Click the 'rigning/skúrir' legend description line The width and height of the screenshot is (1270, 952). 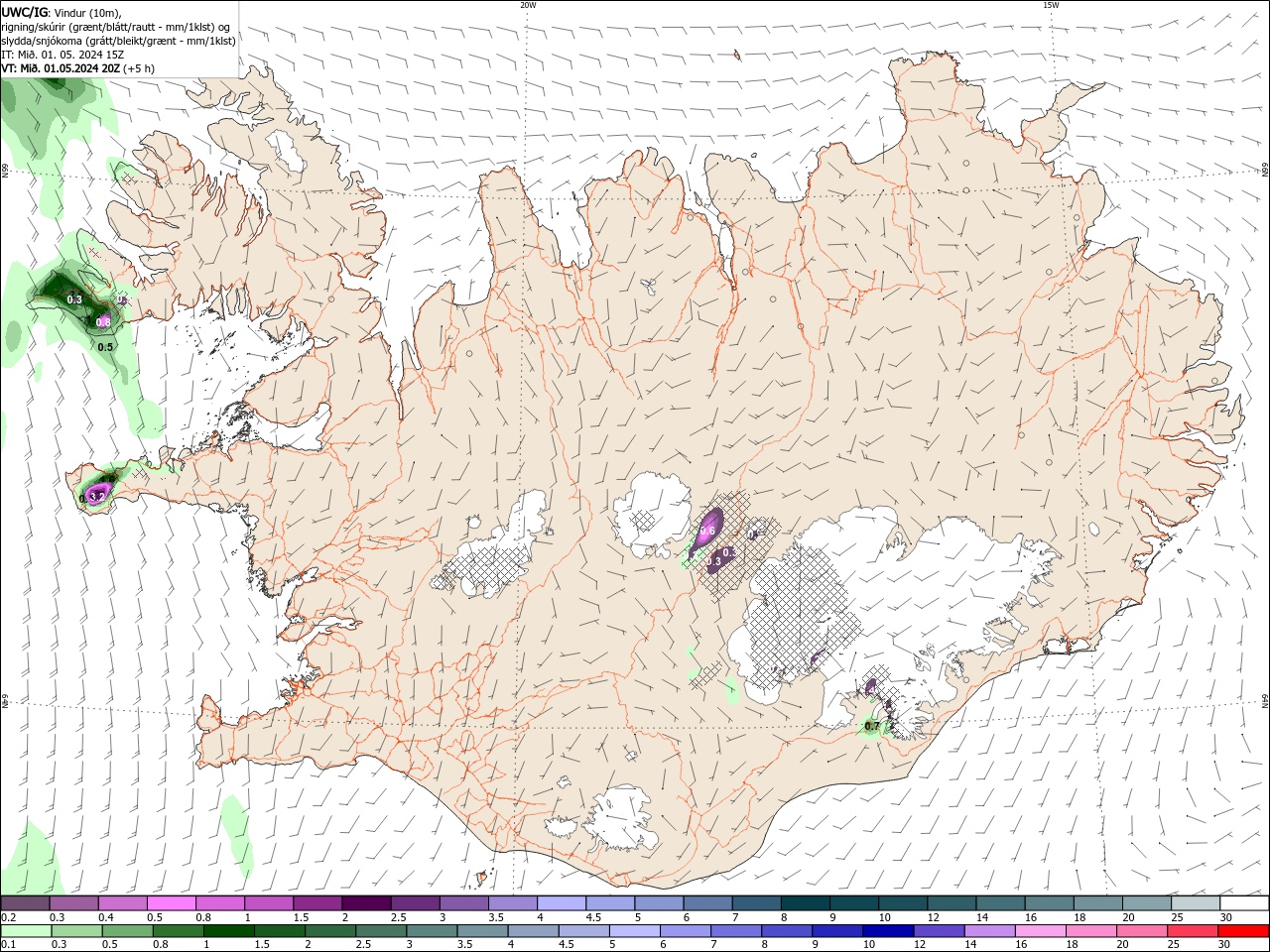pyautogui.click(x=117, y=27)
